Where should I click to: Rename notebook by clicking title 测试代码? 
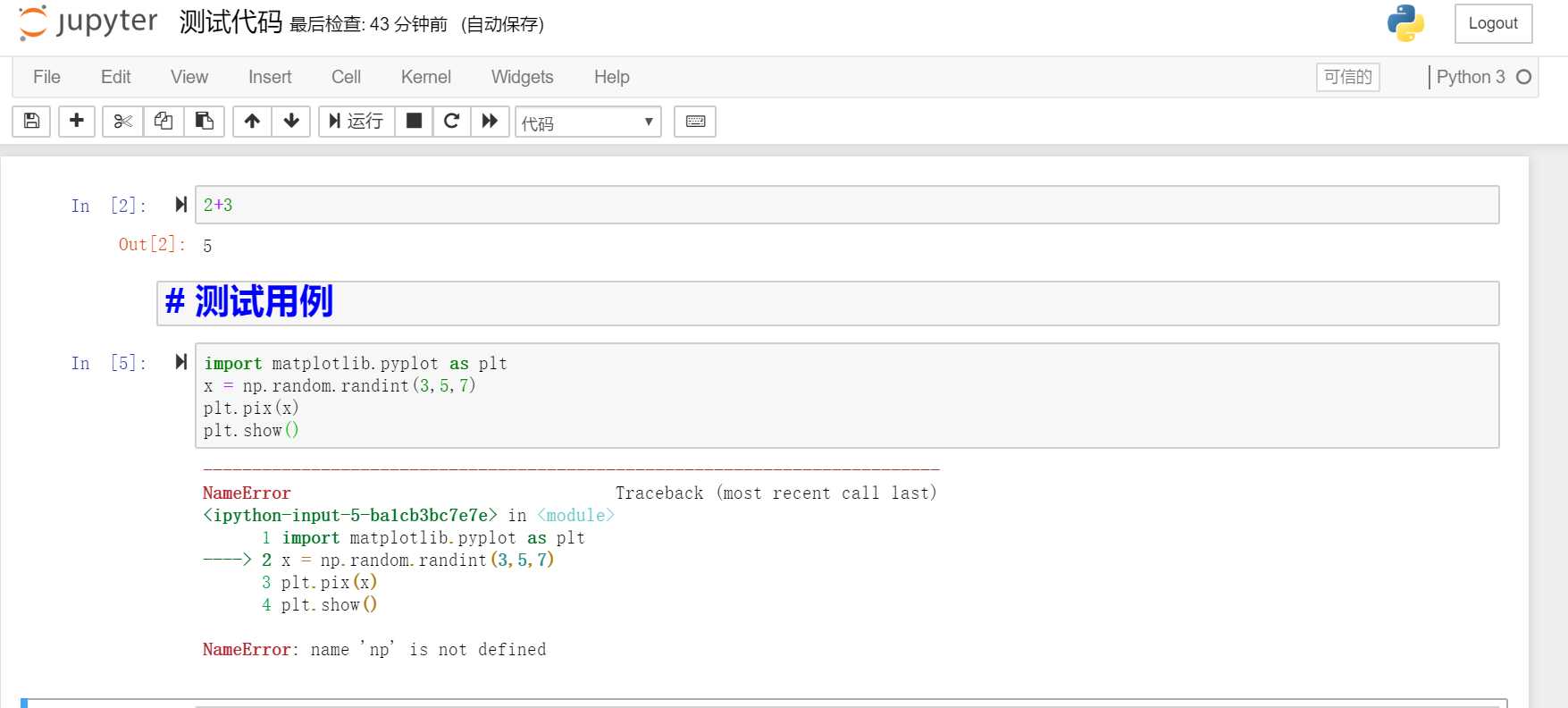click(x=231, y=22)
